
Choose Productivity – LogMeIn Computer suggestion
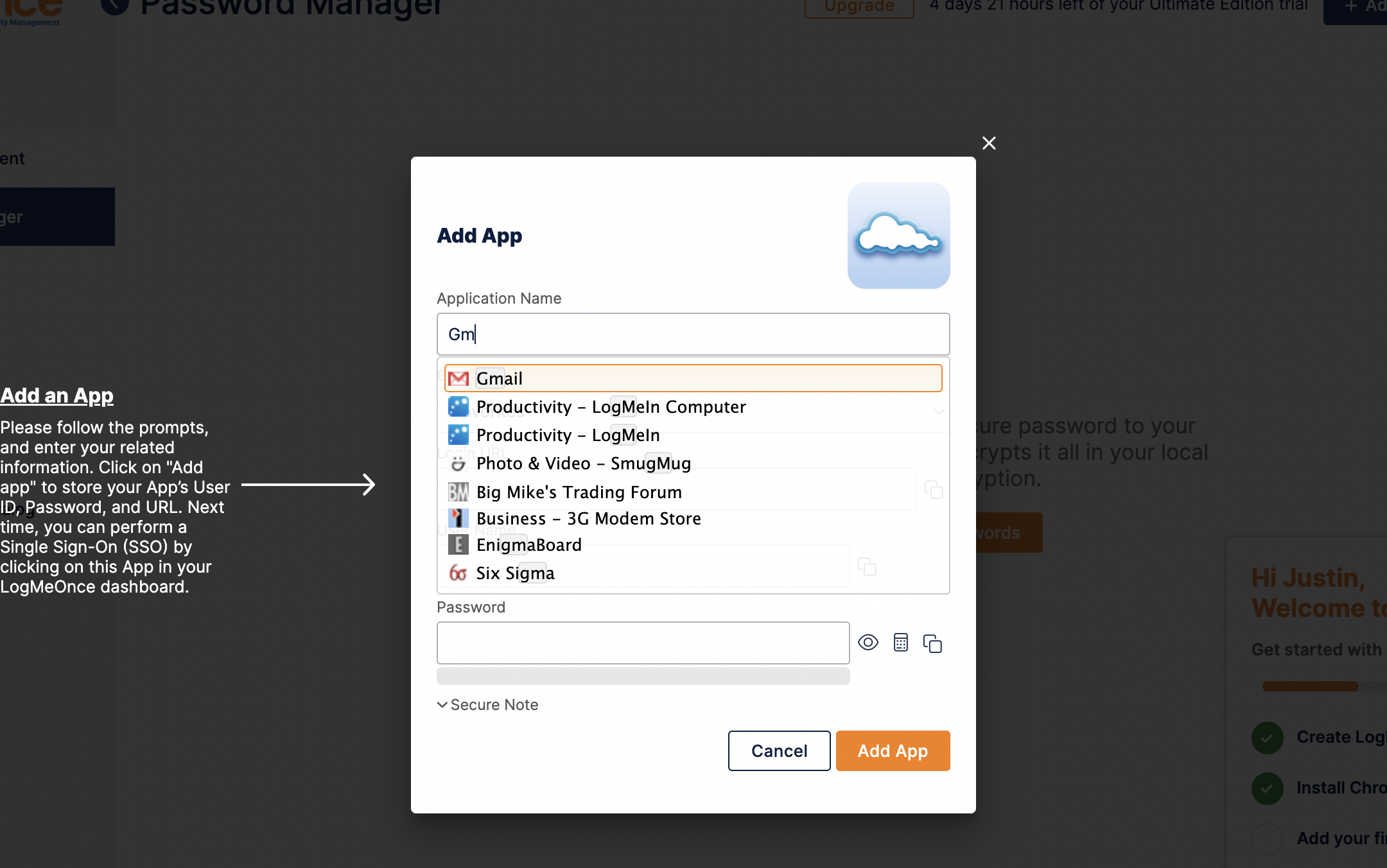click(693, 407)
